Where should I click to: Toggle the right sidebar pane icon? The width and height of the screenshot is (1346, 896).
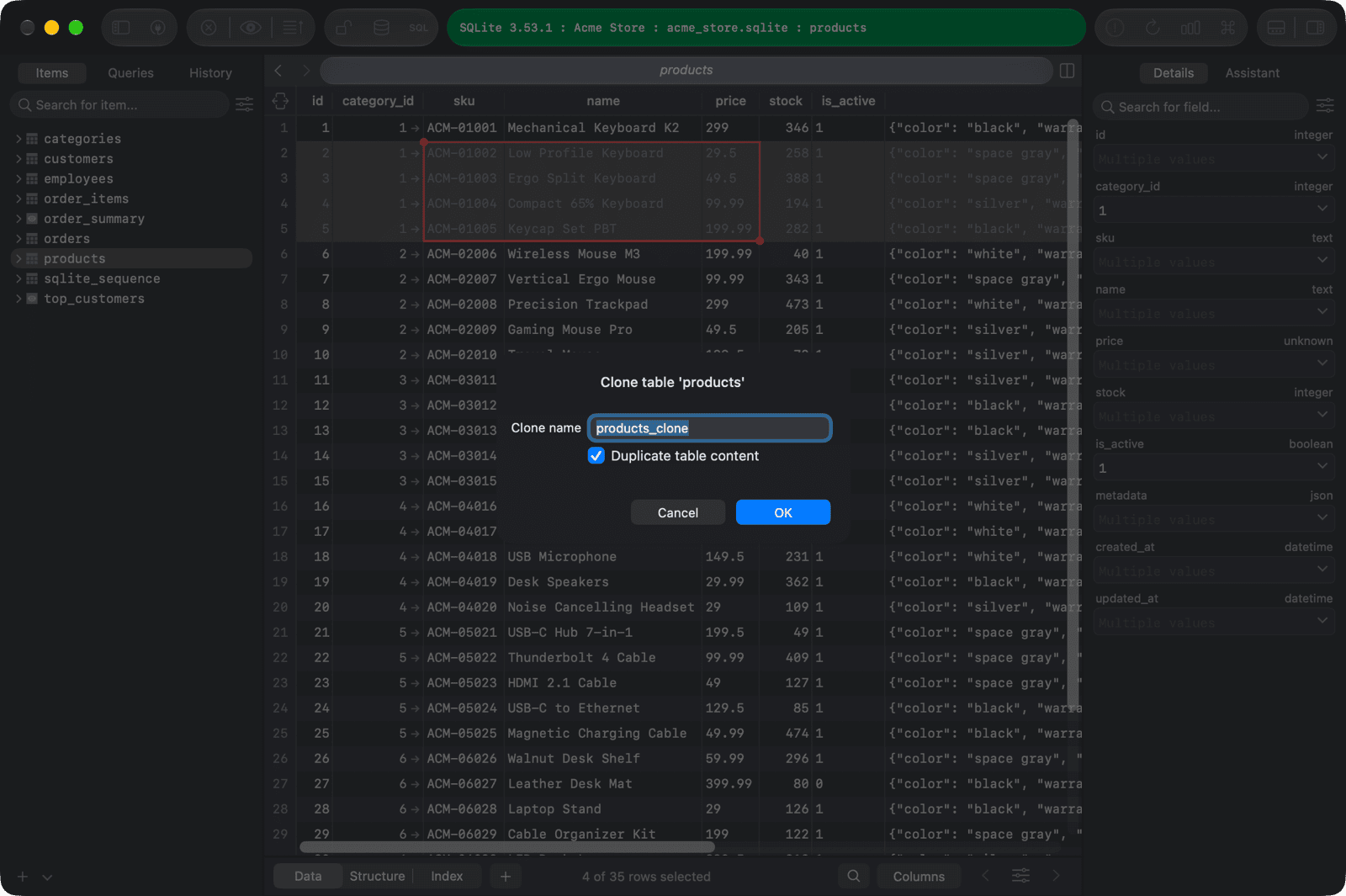pos(1315,28)
